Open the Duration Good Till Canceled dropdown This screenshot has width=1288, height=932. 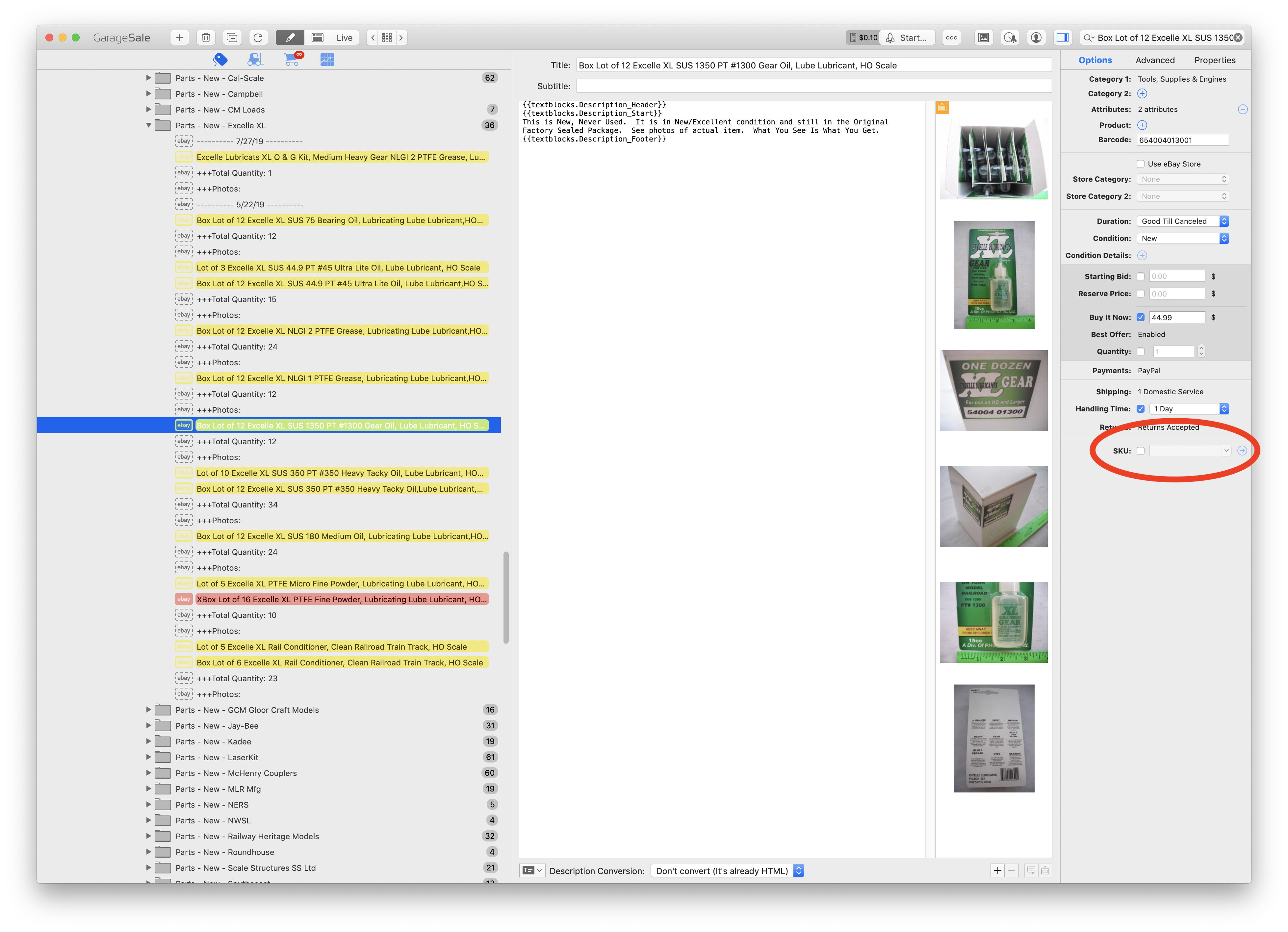click(1182, 221)
